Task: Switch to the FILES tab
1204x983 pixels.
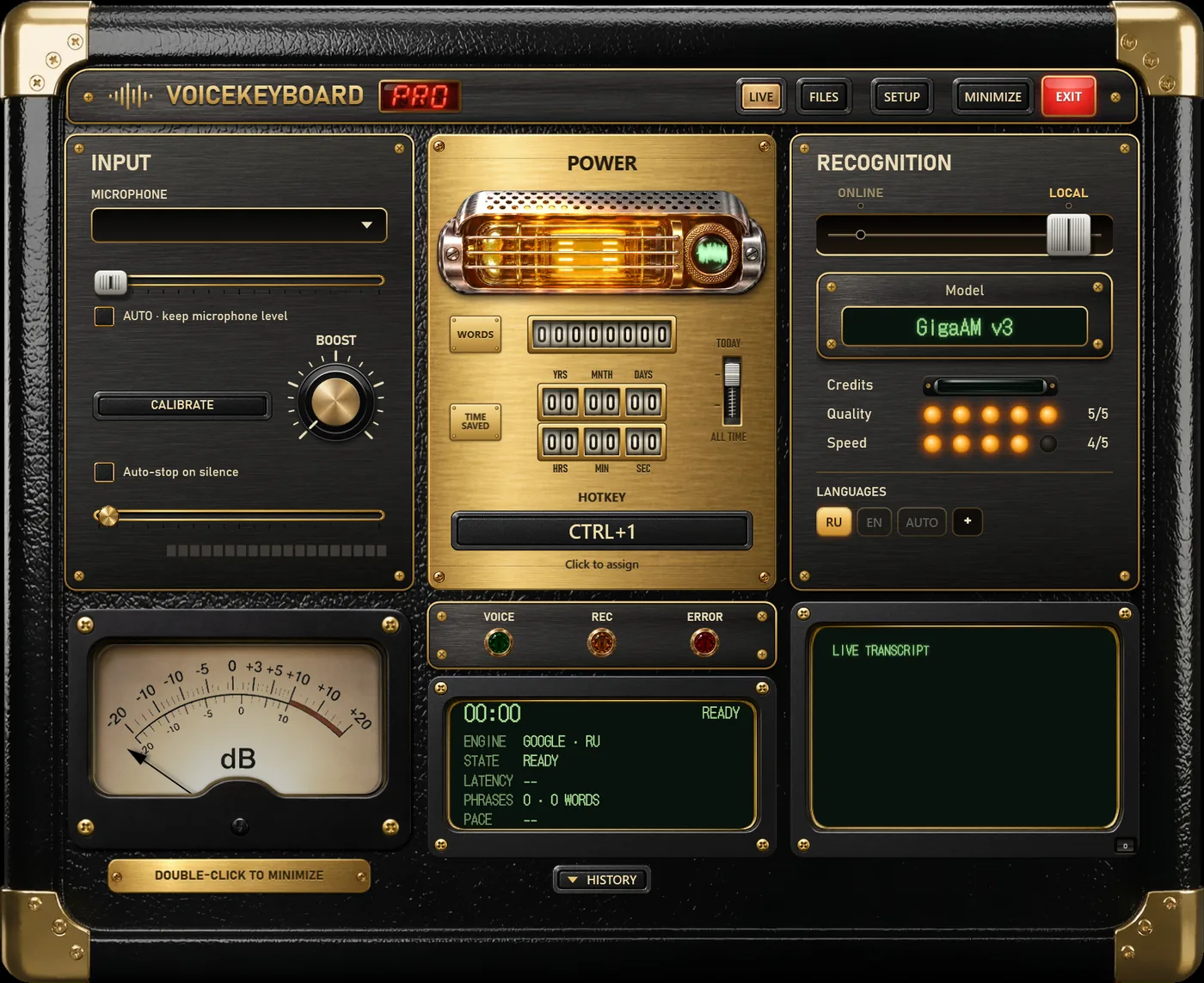Action: point(824,96)
